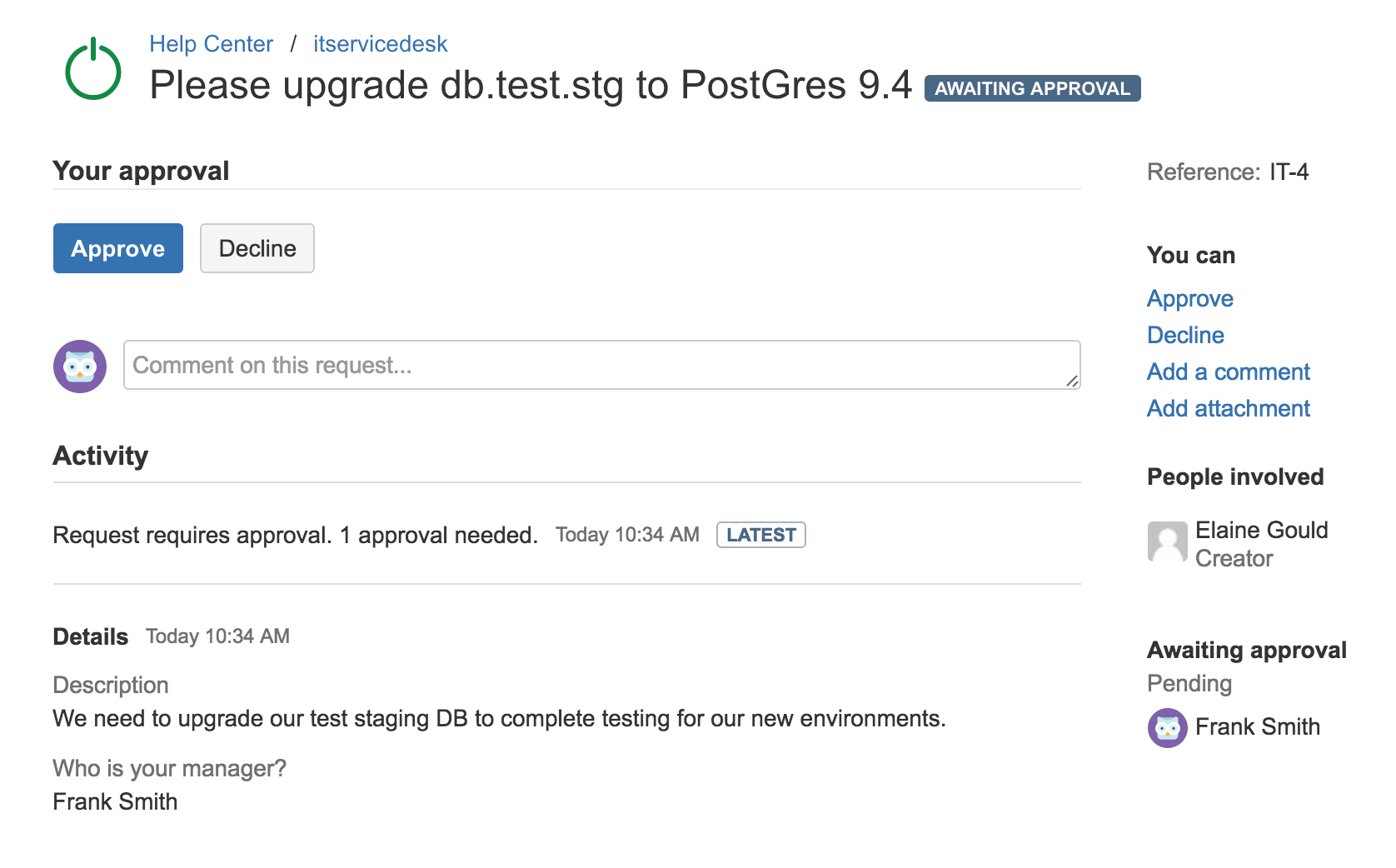The width and height of the screenshot is (1396, 868).
Task: Click the request title heading
Action: 531,86
